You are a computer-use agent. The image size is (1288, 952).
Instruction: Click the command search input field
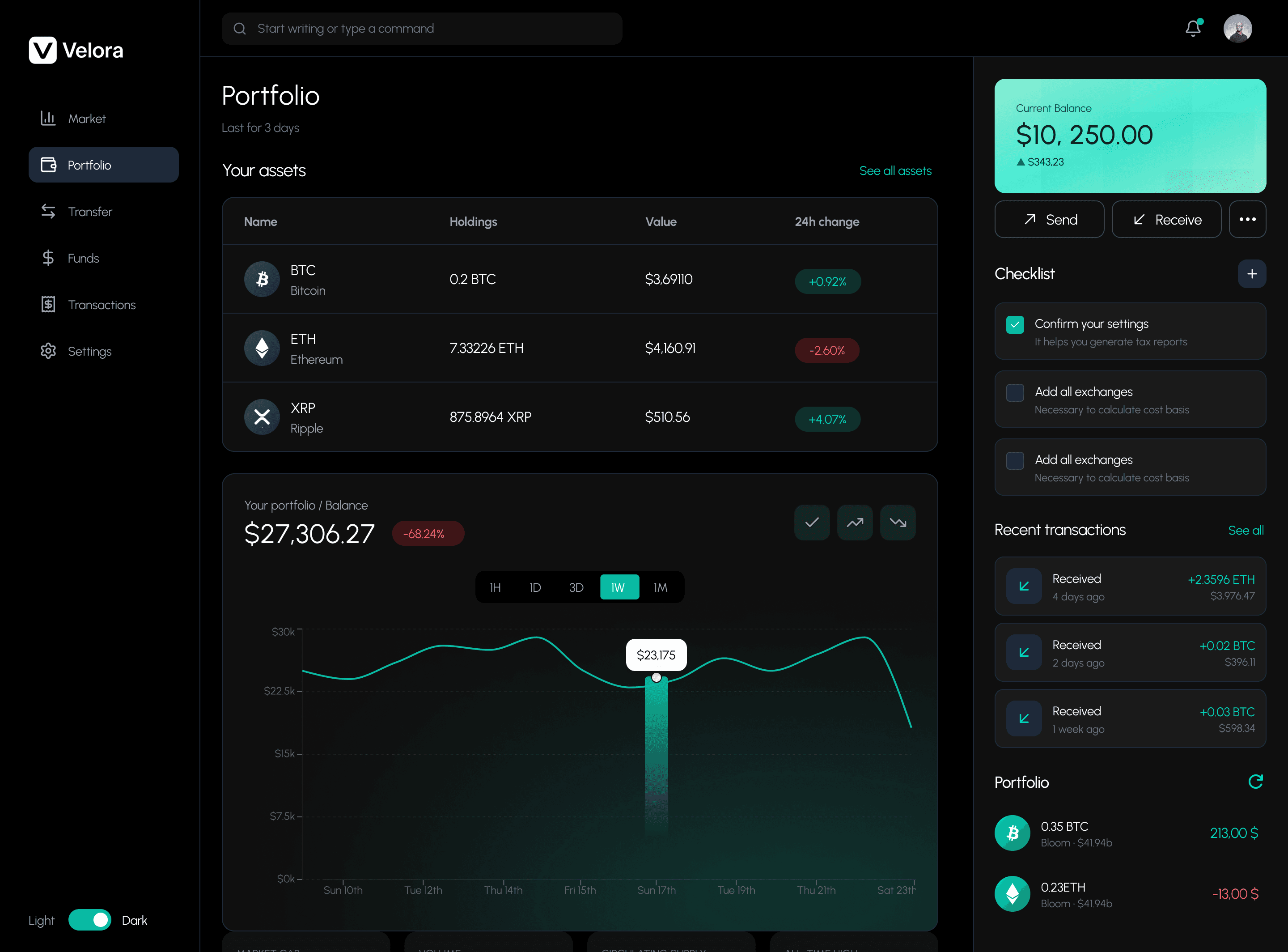pos(422,28)
